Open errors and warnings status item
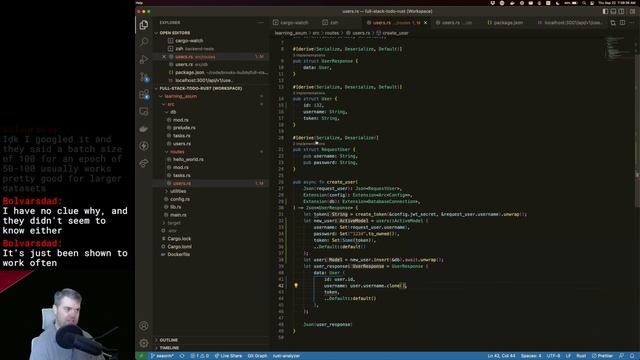 (x=200, y=356)
